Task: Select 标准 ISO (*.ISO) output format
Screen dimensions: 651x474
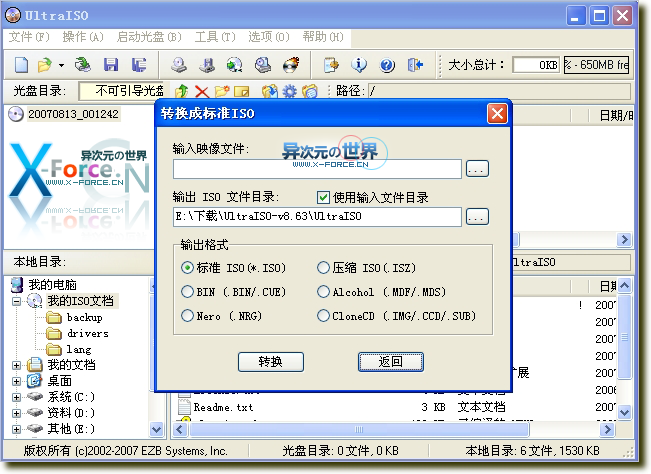Action: (x=188, y=268)
